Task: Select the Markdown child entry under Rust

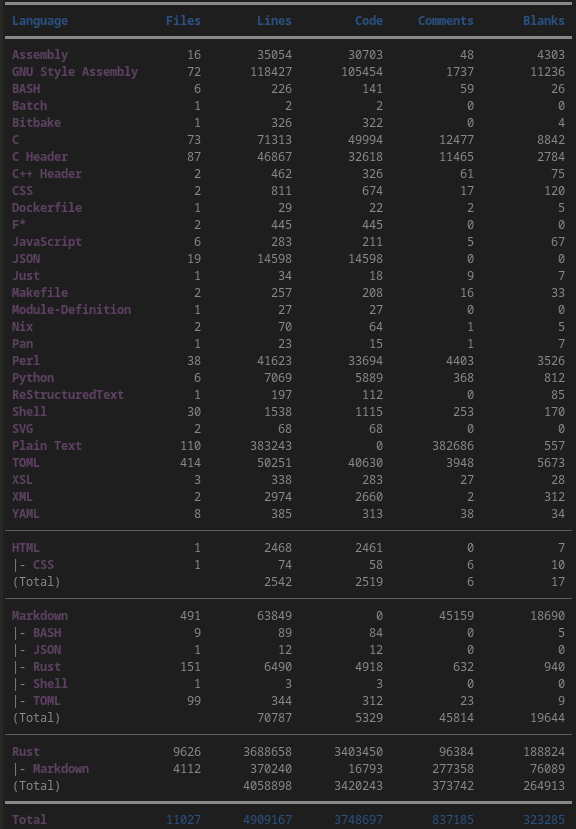Action: [x=61, y=768]
